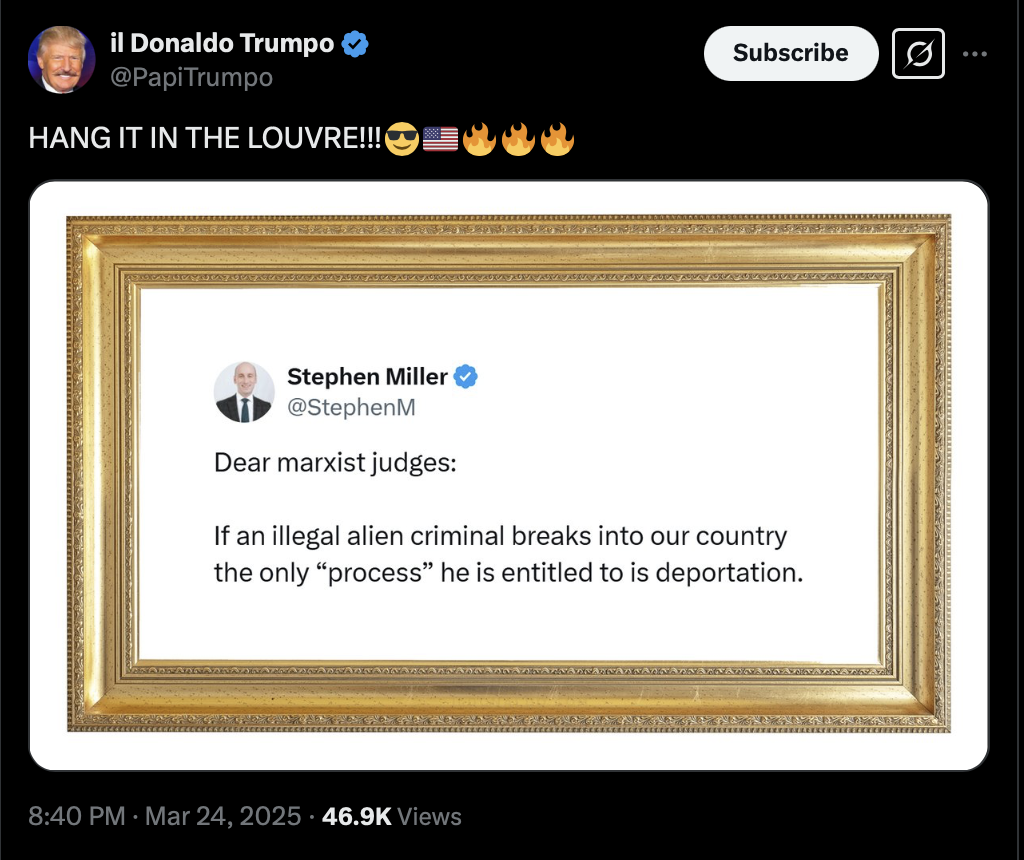The width and height of the screenshot is (1024, 860).
Task: Click the sunglasses emoji in the post
Action: pos(402,138)
